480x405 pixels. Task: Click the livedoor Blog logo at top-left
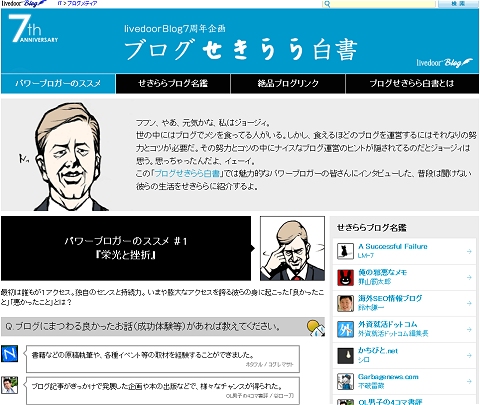click(x=23, y=3)
